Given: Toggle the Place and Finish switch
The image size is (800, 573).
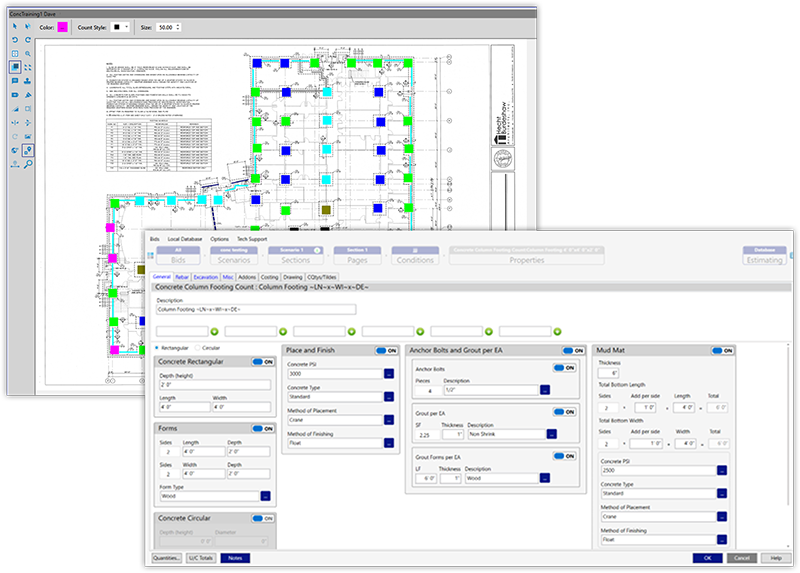Looking at the screenshot, I should pos(385,350).
